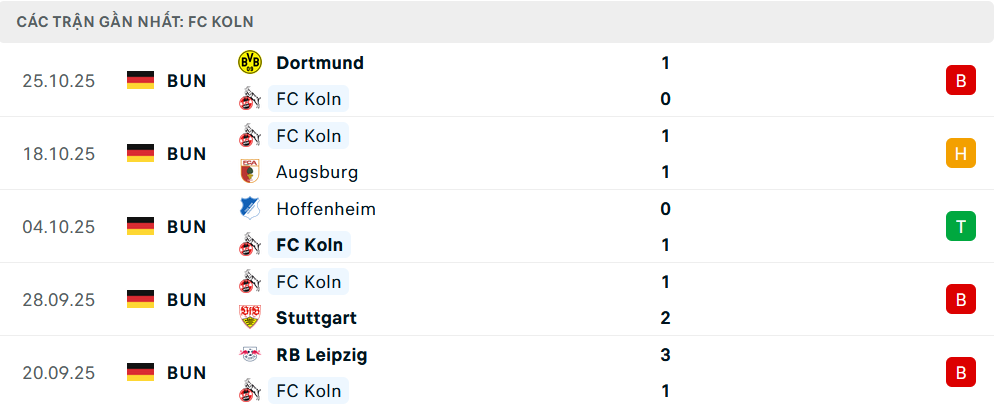The height and width of the screenshot is (405, 998).
Task: Open the Stuttgart team link
Action: [316, 318]
